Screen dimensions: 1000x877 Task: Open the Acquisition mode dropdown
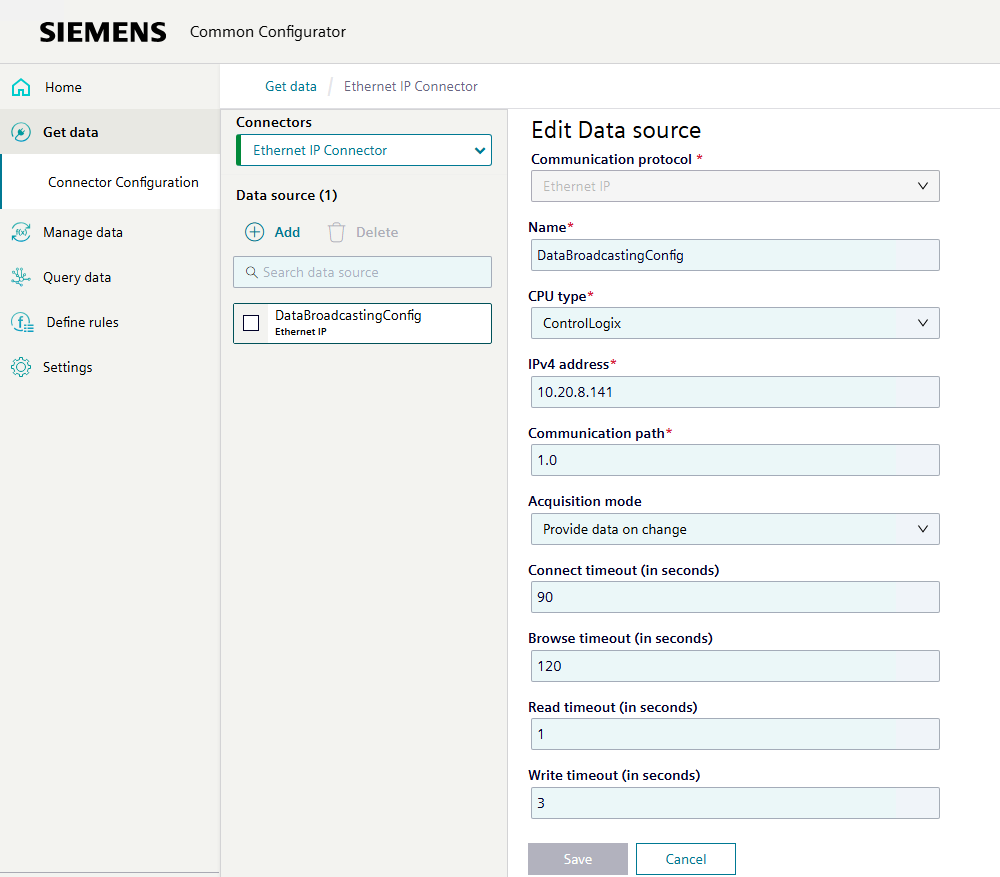click(735, 529)
